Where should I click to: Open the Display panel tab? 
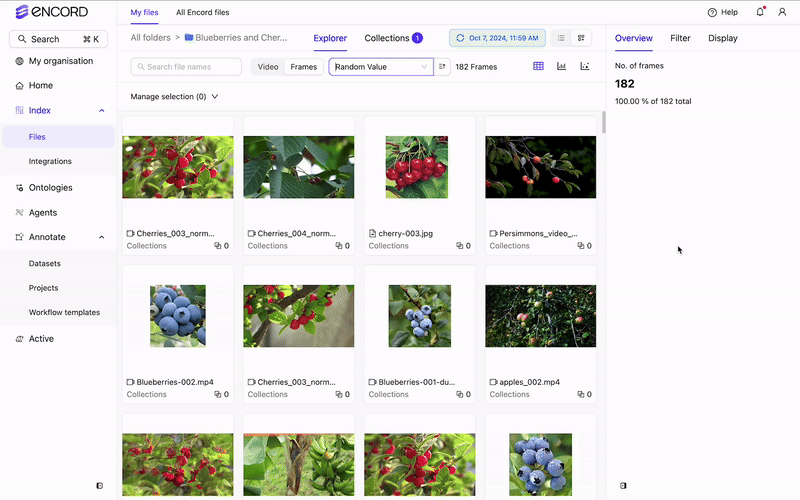coord(722,38)
